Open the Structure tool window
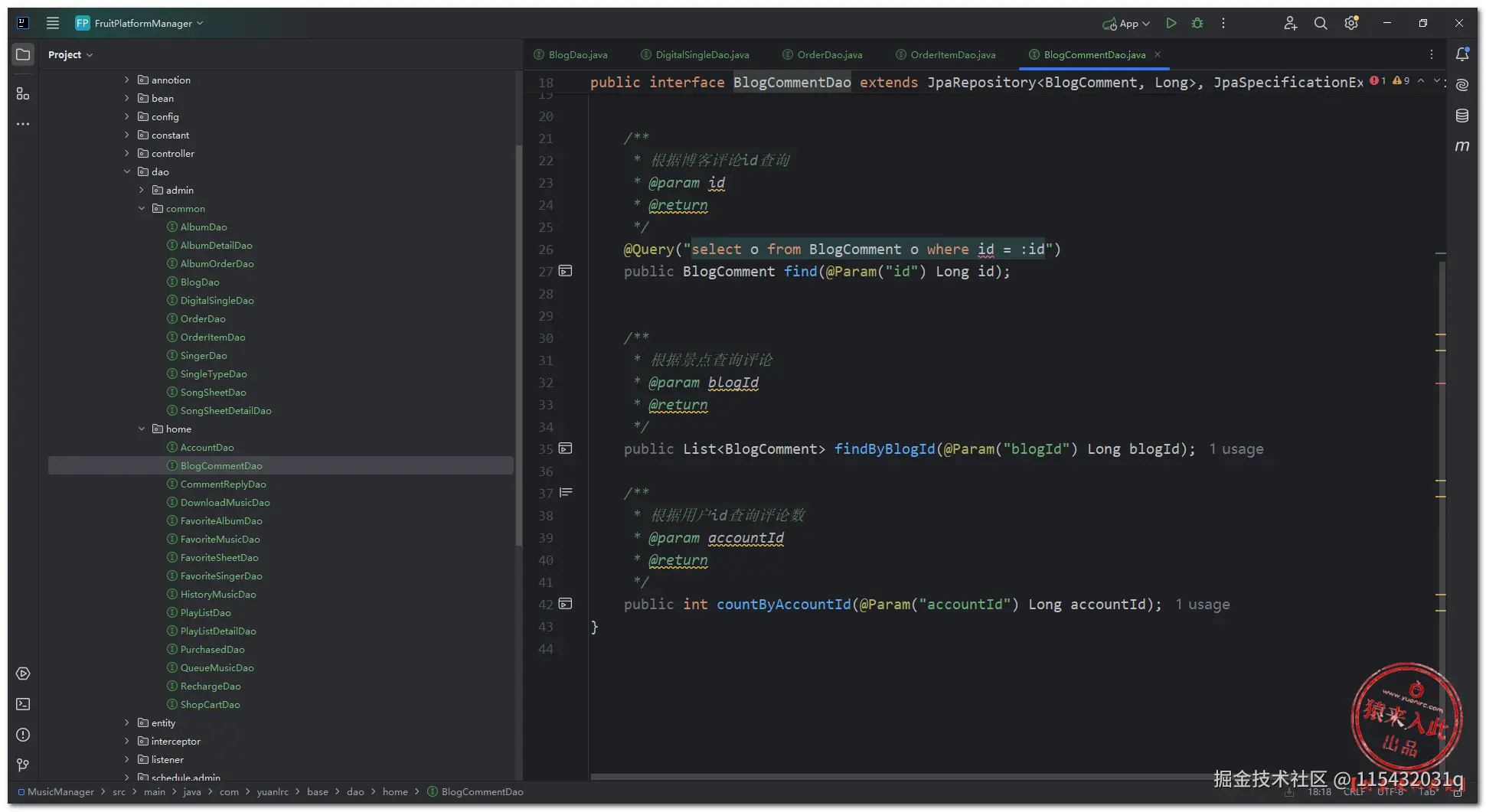This screenshot has width=1486, height=812. [x=23, y=93]
